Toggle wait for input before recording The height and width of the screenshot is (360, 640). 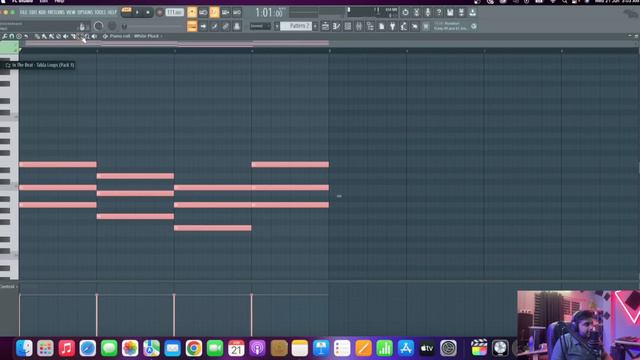coord(203,12)
